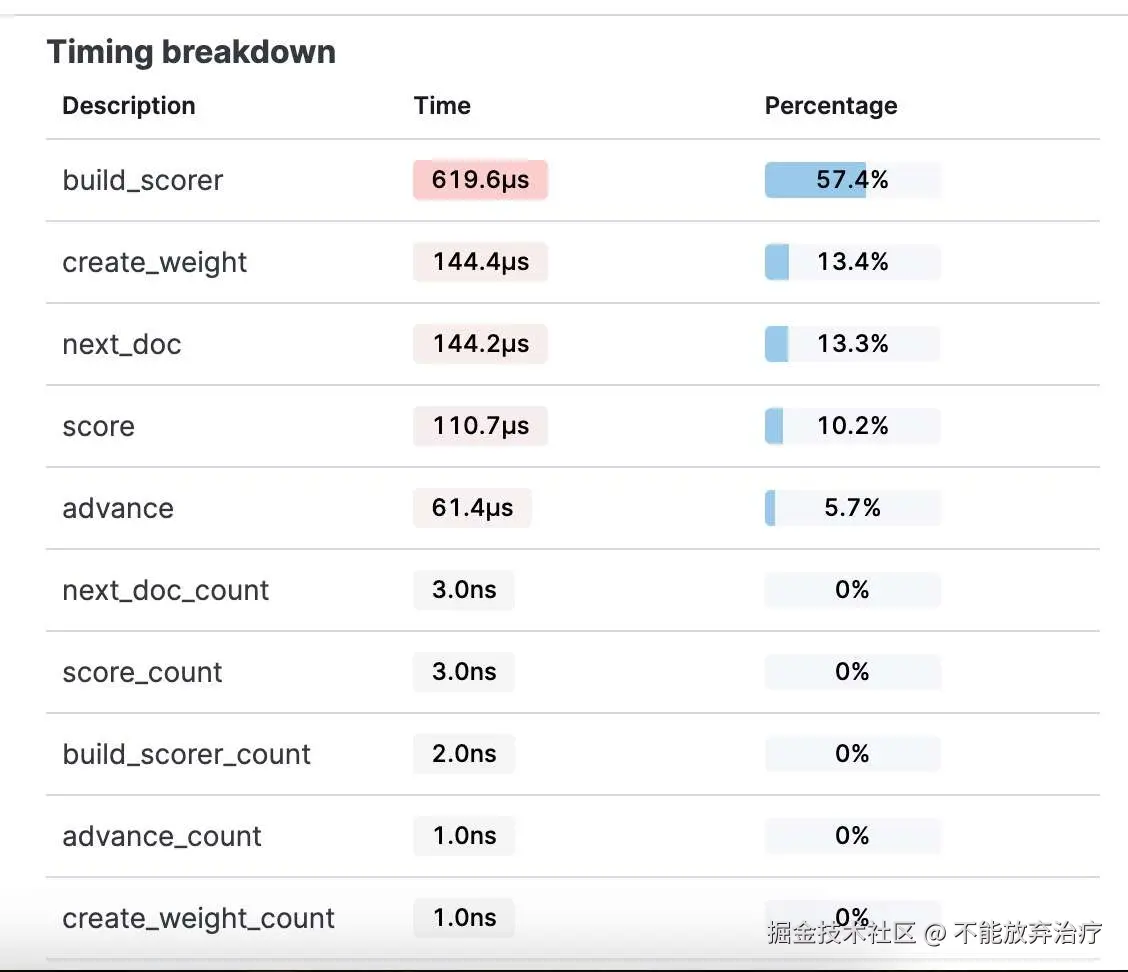Image resolution: width=1128 pixels, height=972 pixels.
Task: Click the 2.0ns build_scorer_count time badge
Action: [x=464, y=754]
